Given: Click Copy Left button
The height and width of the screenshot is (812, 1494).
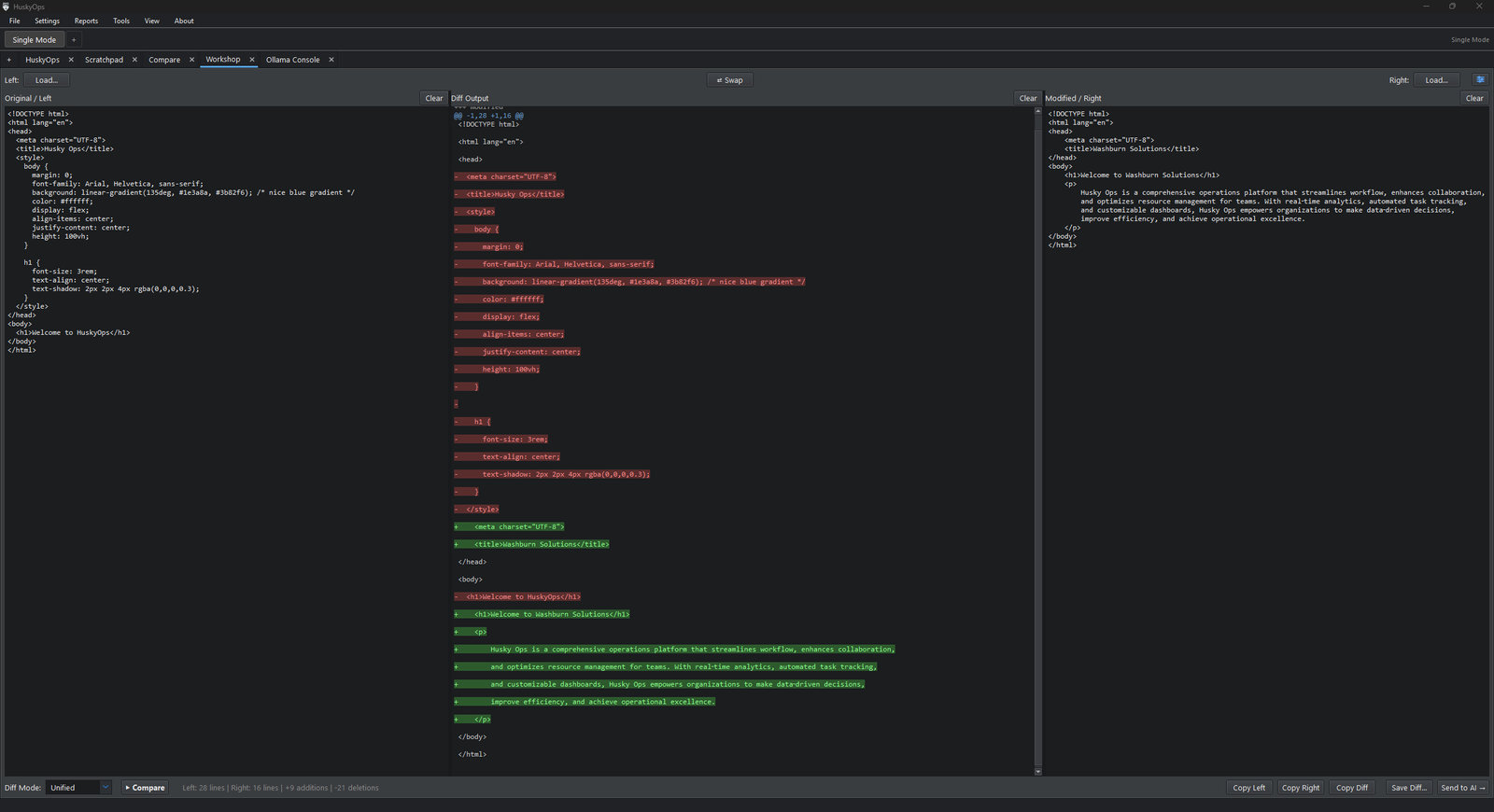Looking at the screenshot, I should [1249, 788].
